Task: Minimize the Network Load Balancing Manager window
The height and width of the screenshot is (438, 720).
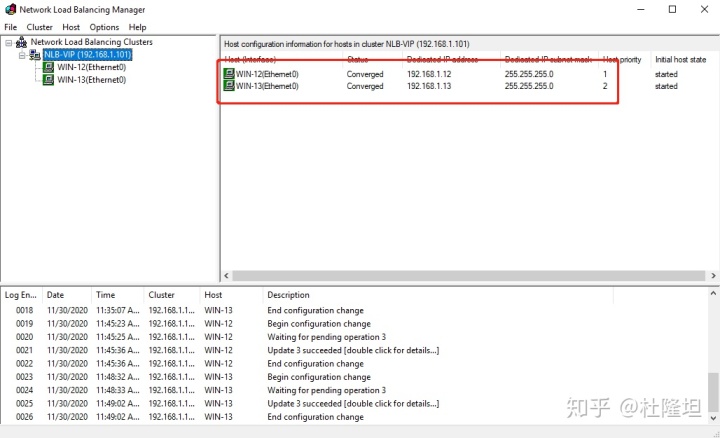Action: [641, 9]
